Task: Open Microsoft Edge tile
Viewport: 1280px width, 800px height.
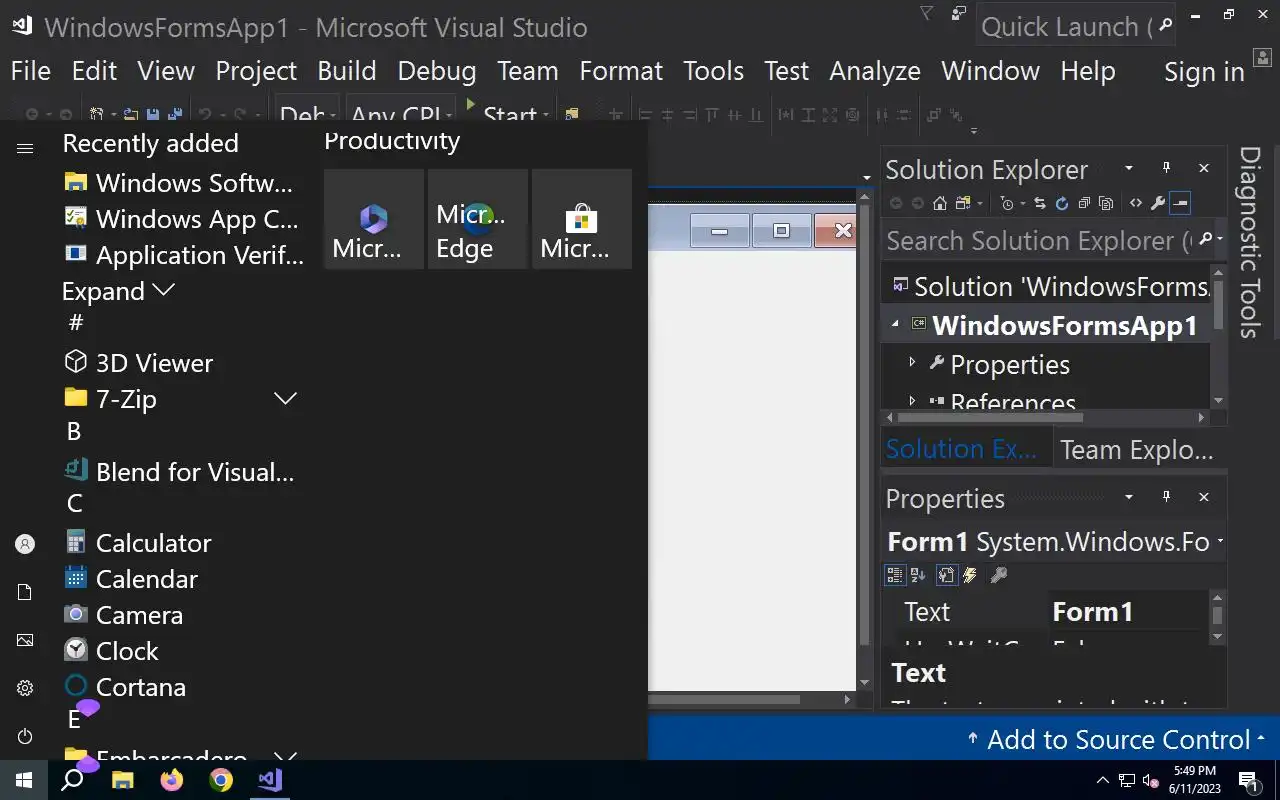Action: point(478,219)
